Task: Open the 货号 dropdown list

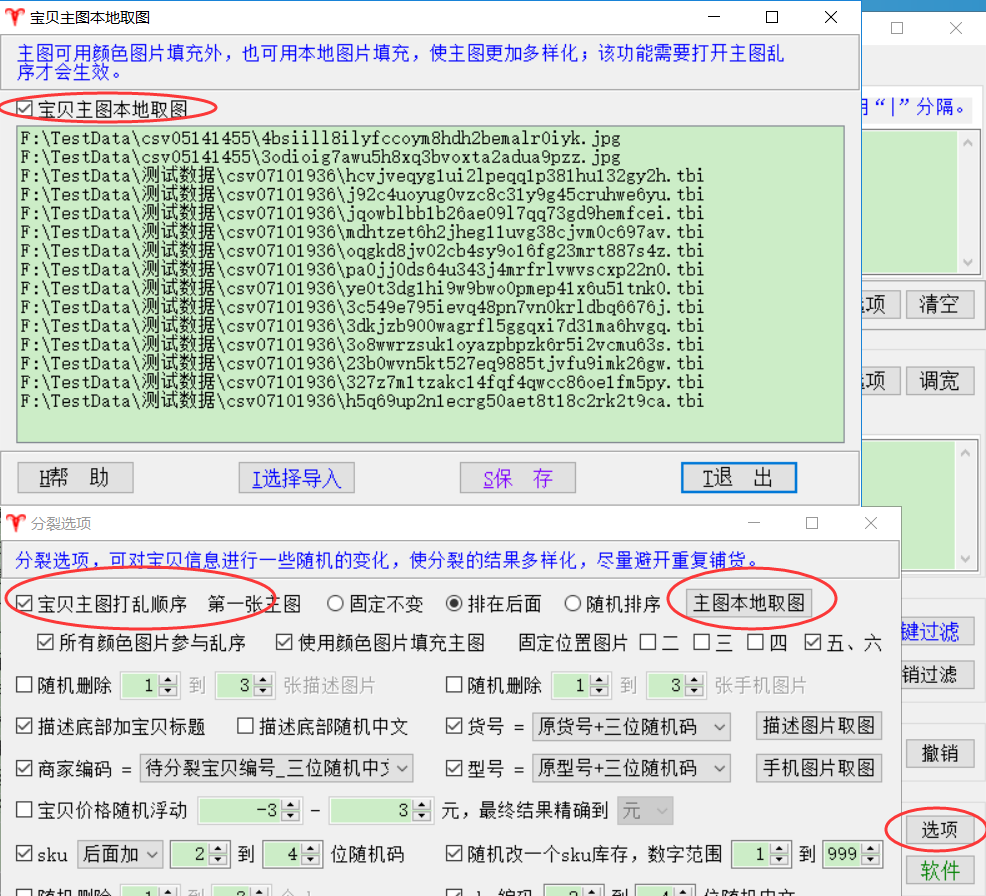Action: pos(720,726)
